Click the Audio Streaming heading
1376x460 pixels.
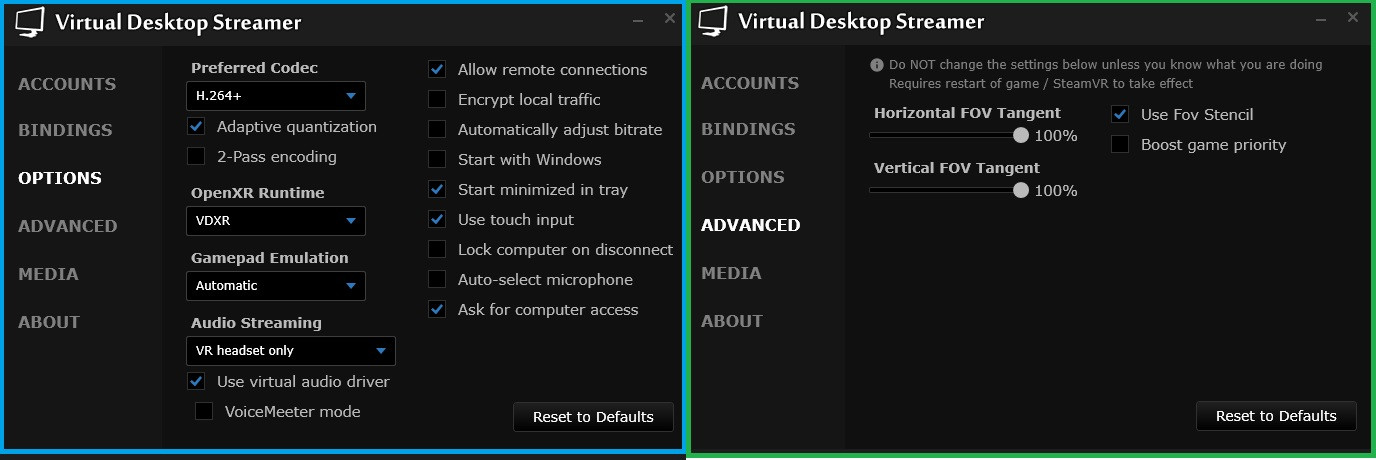click(256, 323)
